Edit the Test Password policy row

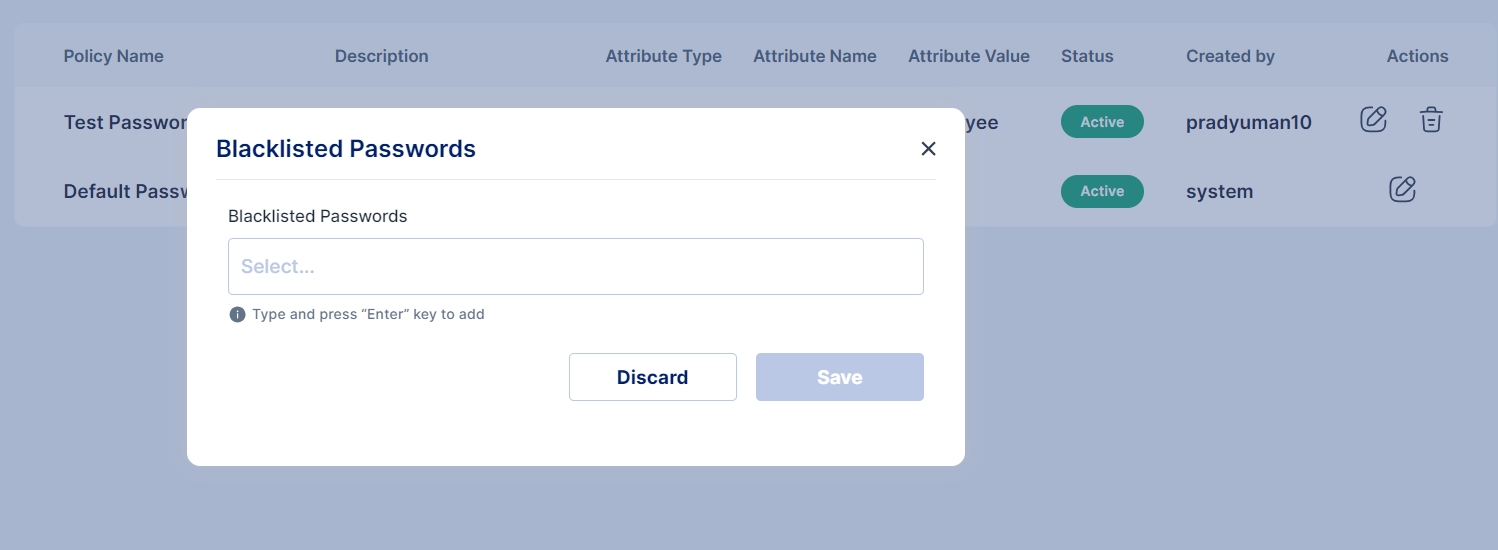point(1373,120)
